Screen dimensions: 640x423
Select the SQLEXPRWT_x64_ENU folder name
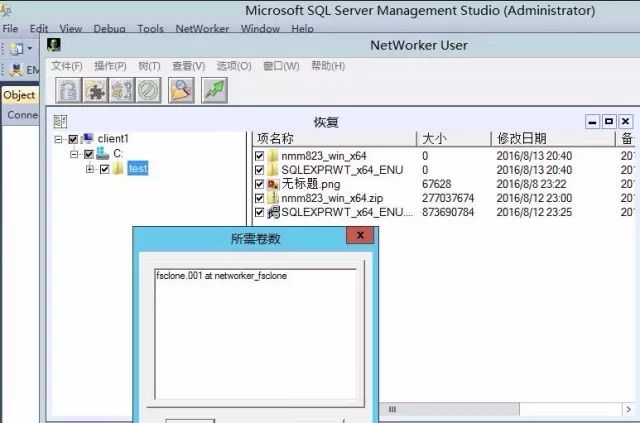tap(342, 170)
